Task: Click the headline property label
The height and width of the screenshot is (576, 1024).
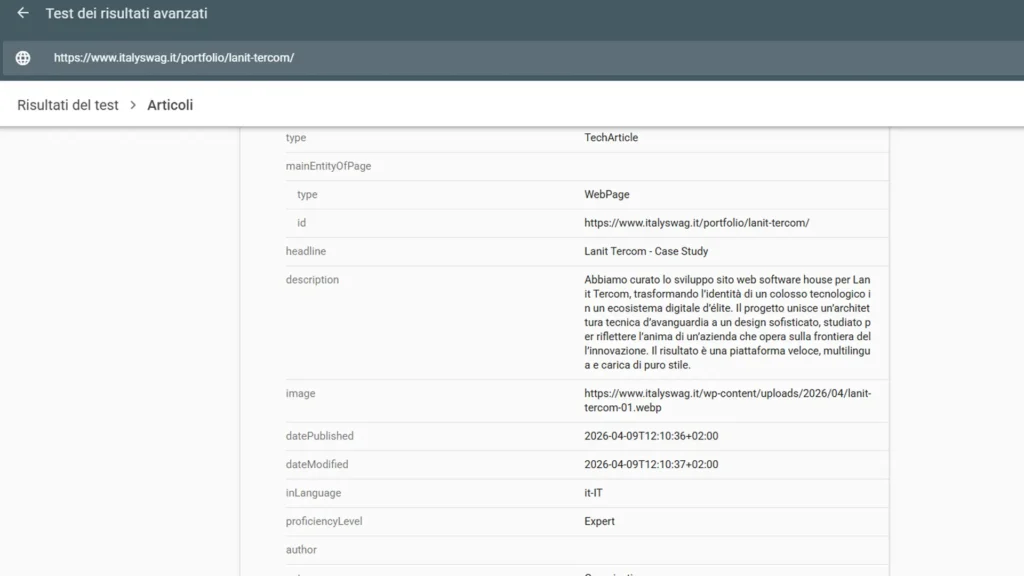Action: [306, 251]
